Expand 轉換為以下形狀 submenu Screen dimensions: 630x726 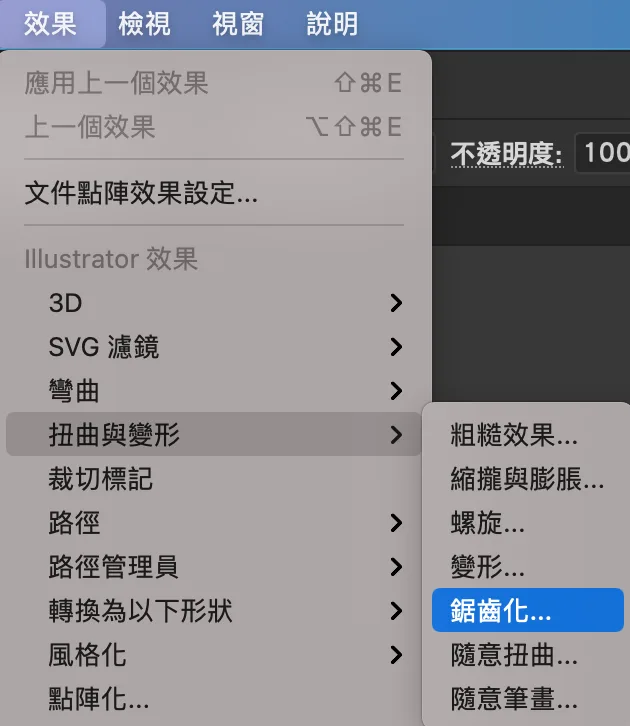pos(213,611)
